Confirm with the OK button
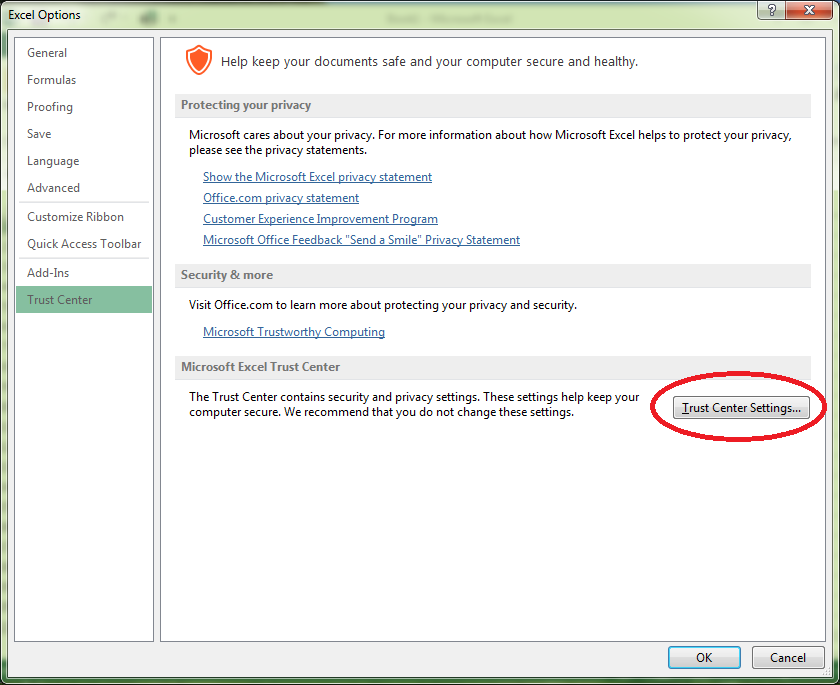 pyautogui.click(x=704, y=658)
